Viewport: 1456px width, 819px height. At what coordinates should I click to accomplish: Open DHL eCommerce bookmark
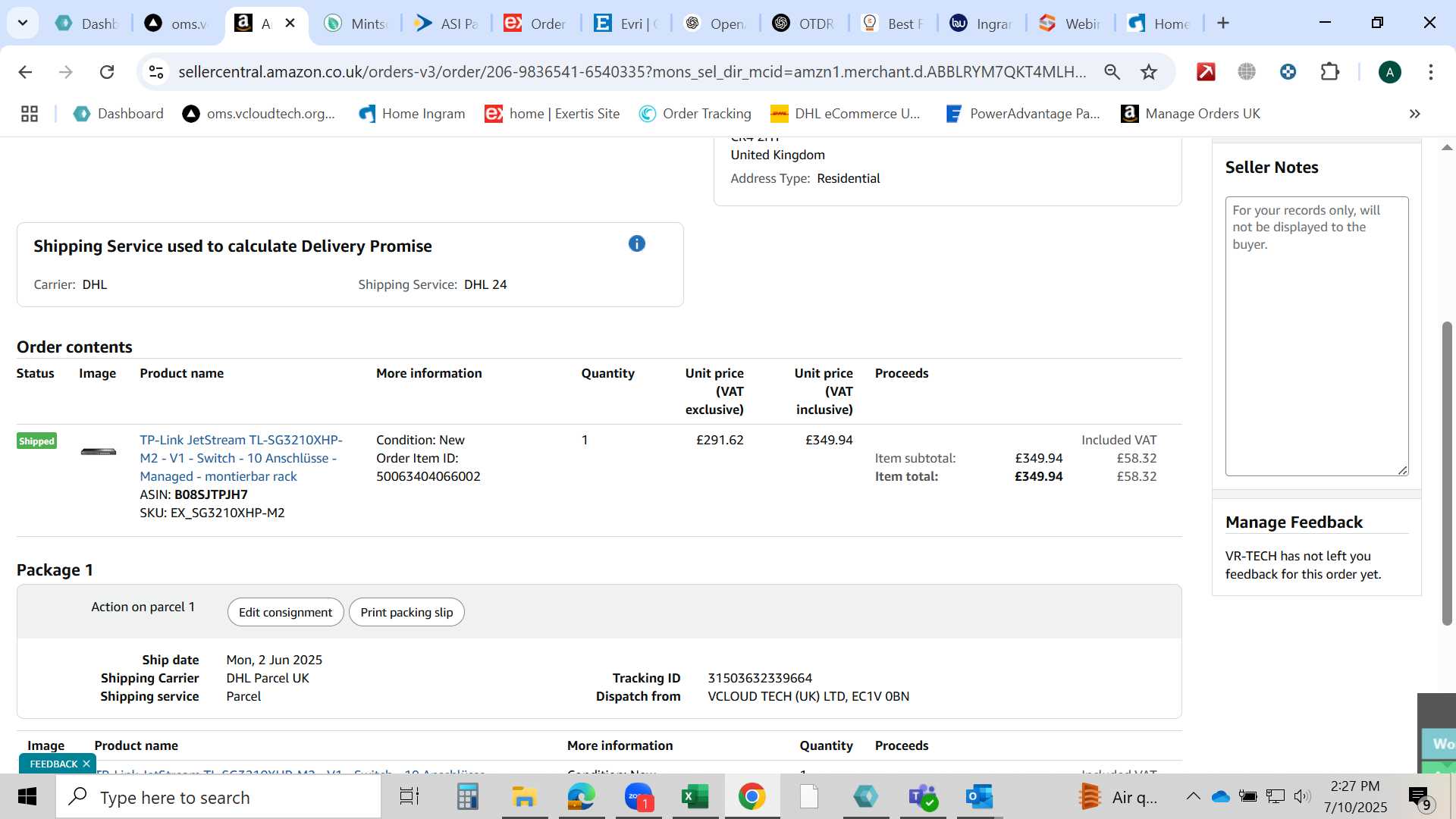(846, 114)
